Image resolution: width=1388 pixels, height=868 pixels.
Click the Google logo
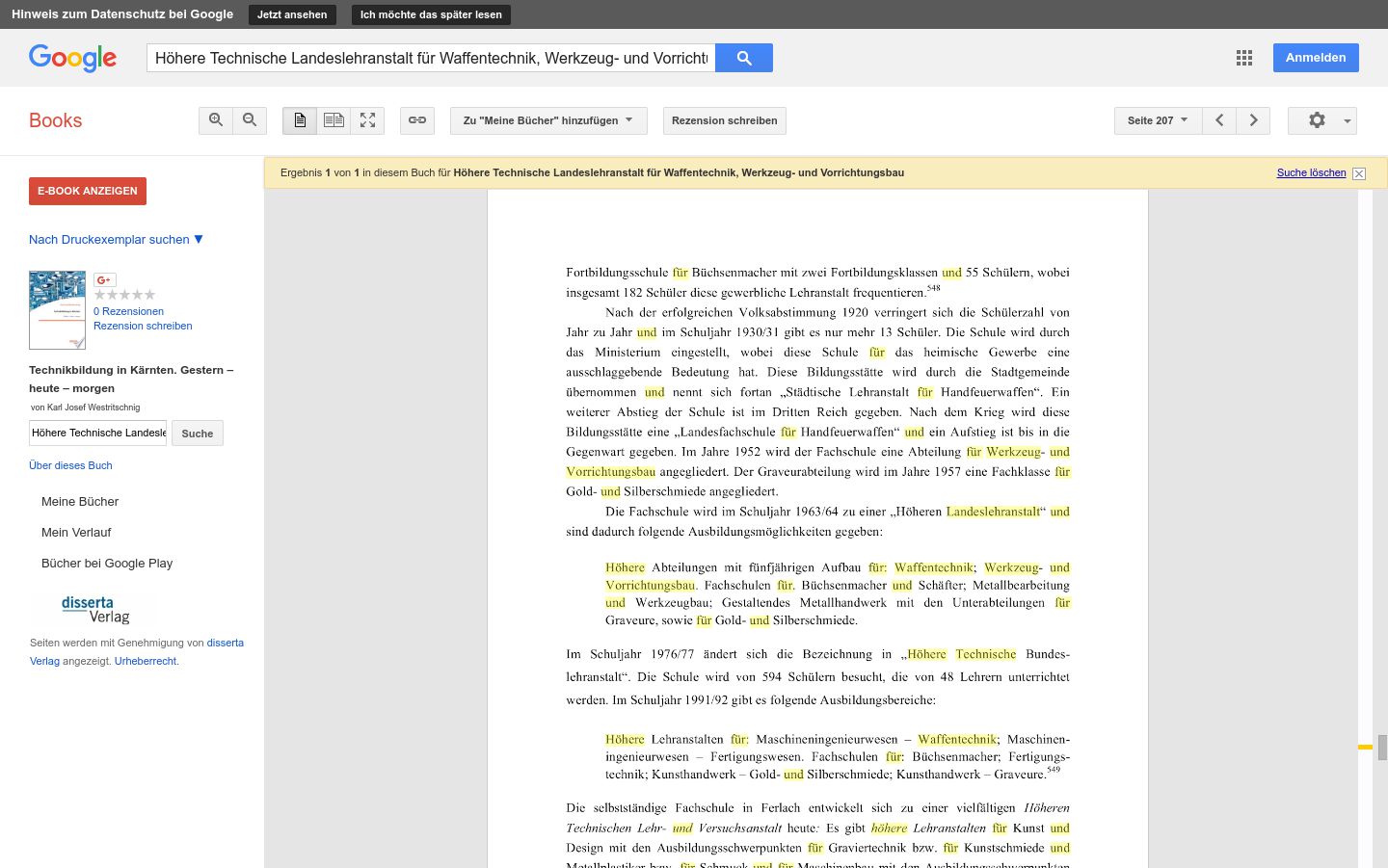(72, 58)
